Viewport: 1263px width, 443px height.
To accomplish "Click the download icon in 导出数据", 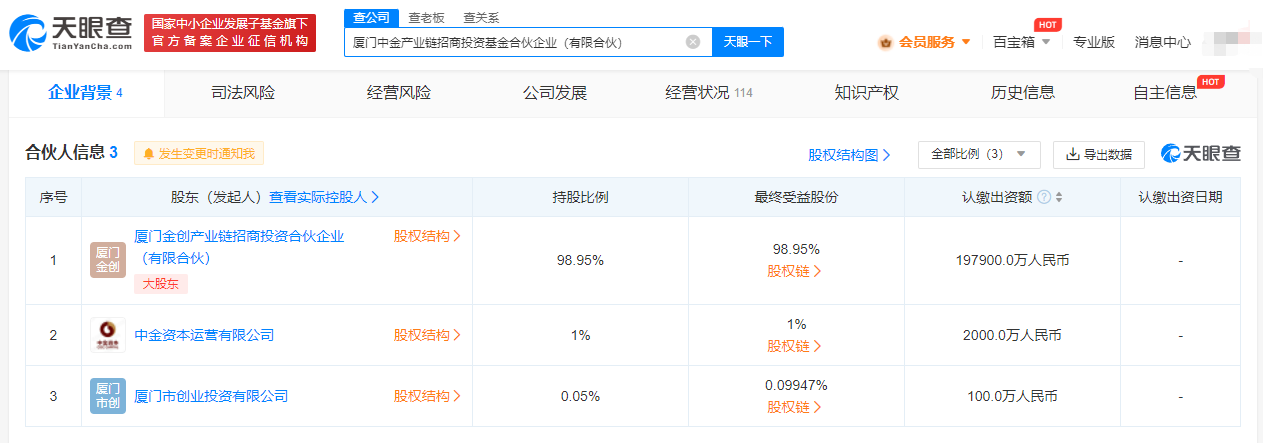I will pyautogui.click(x=1073, y=154).
